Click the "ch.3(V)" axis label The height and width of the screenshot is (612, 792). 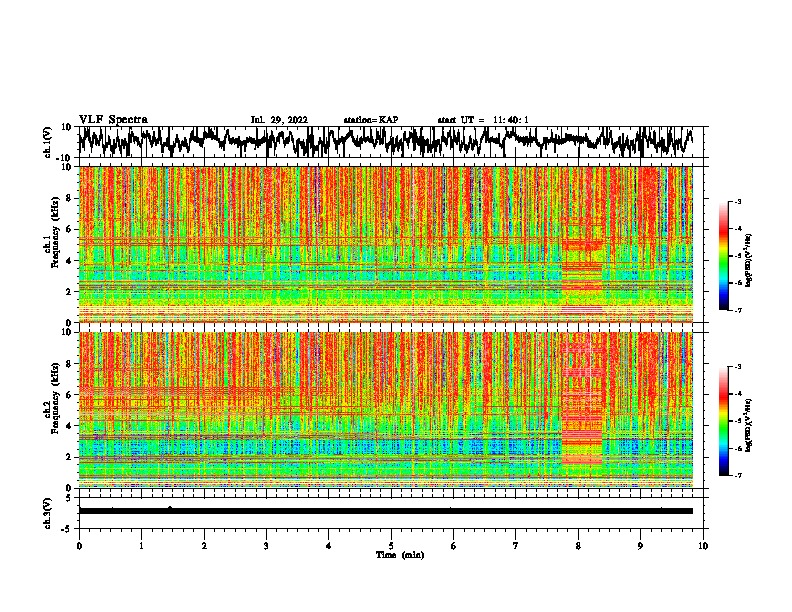pyautogui.click(x=48, y=513)
